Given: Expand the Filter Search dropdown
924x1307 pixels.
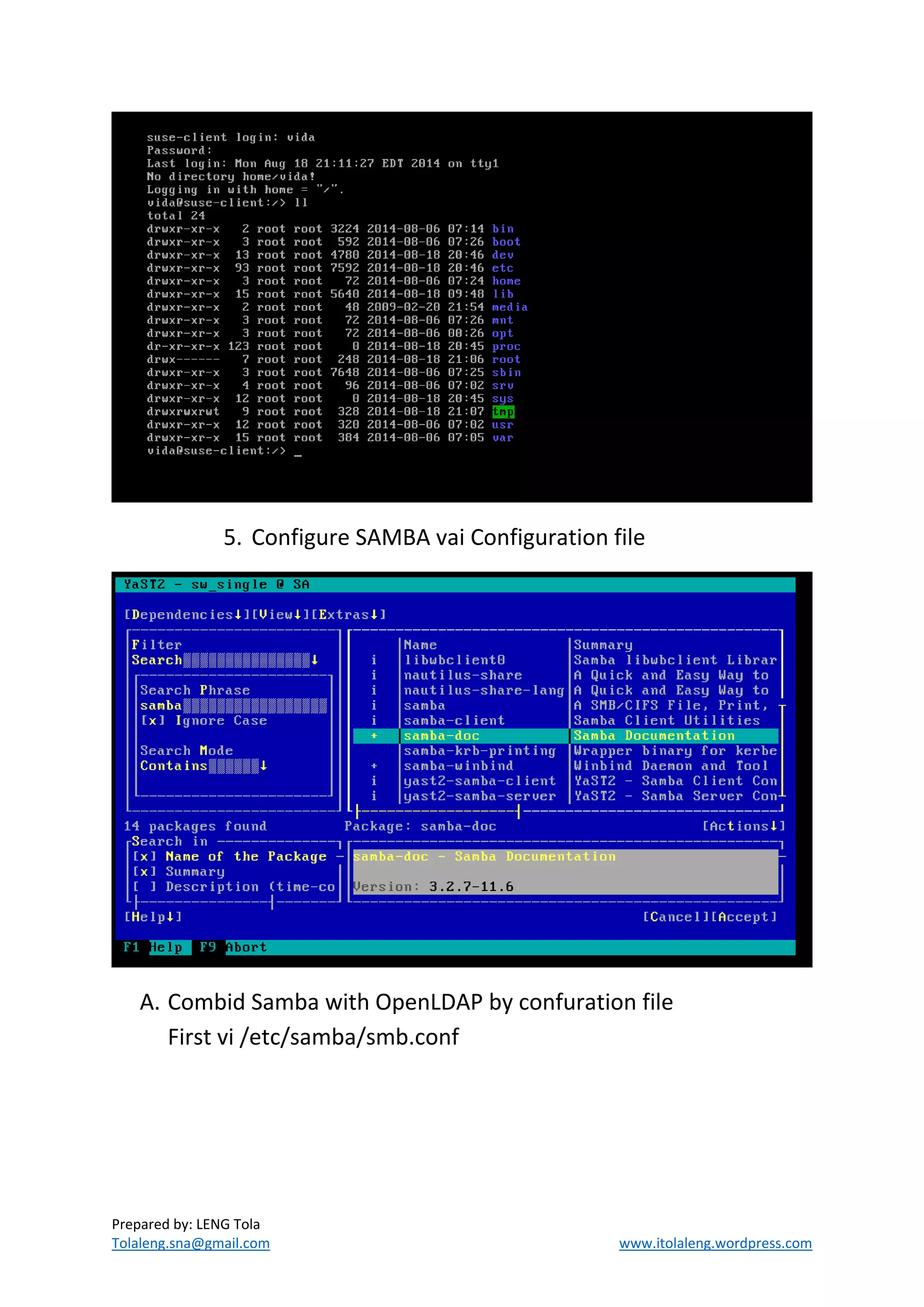Looking at the screenshot, I should (x=225, y=660).
